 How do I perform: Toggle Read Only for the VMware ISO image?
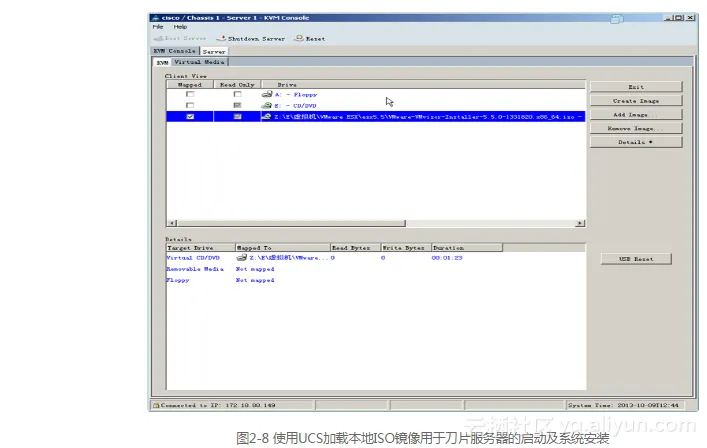[237, 116]
